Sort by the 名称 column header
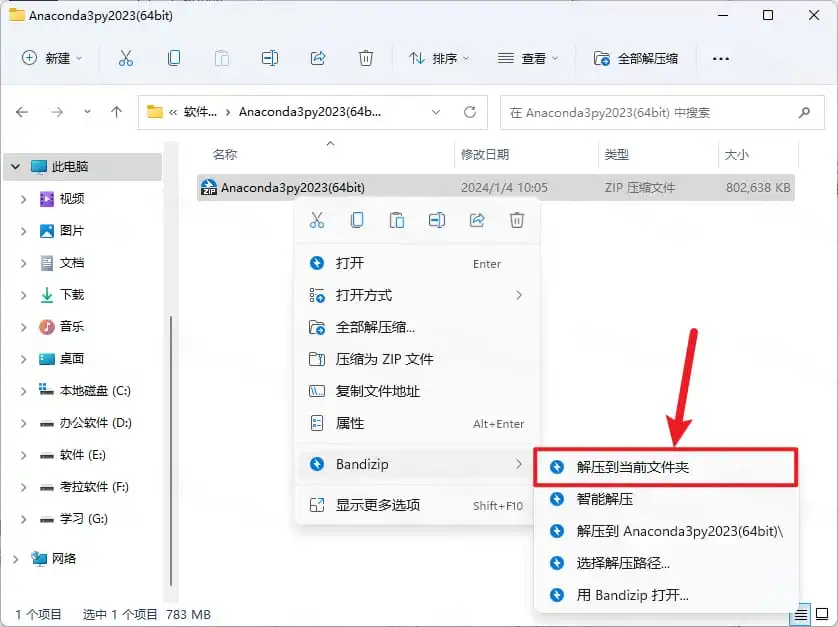The image size is (838, 627). (x=225, y=155)
